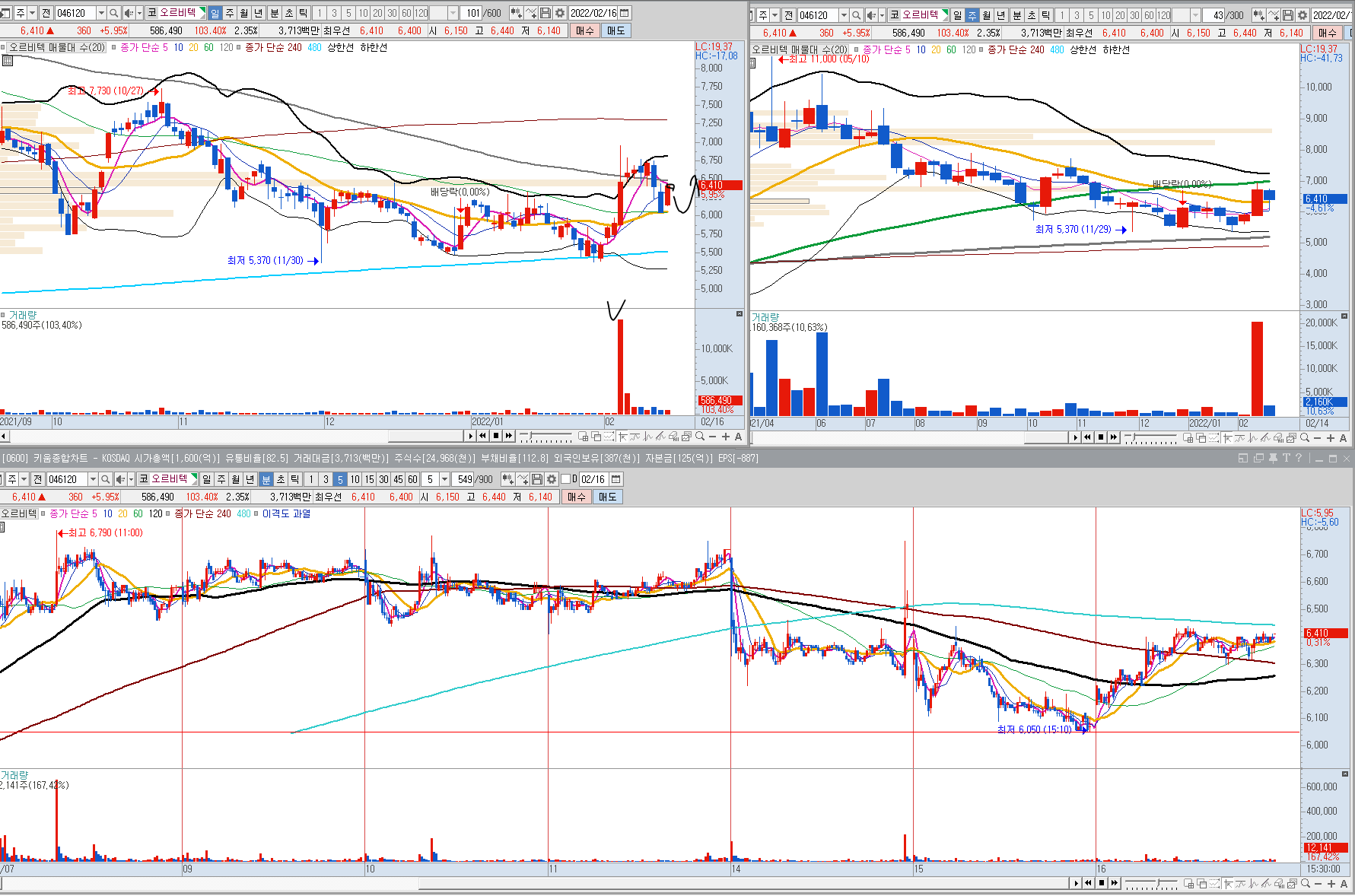Select 15-minute interval tab in bottom chart
This screenshot has height=896, width=1355.
pyautogui.click(x=369, y=479)
